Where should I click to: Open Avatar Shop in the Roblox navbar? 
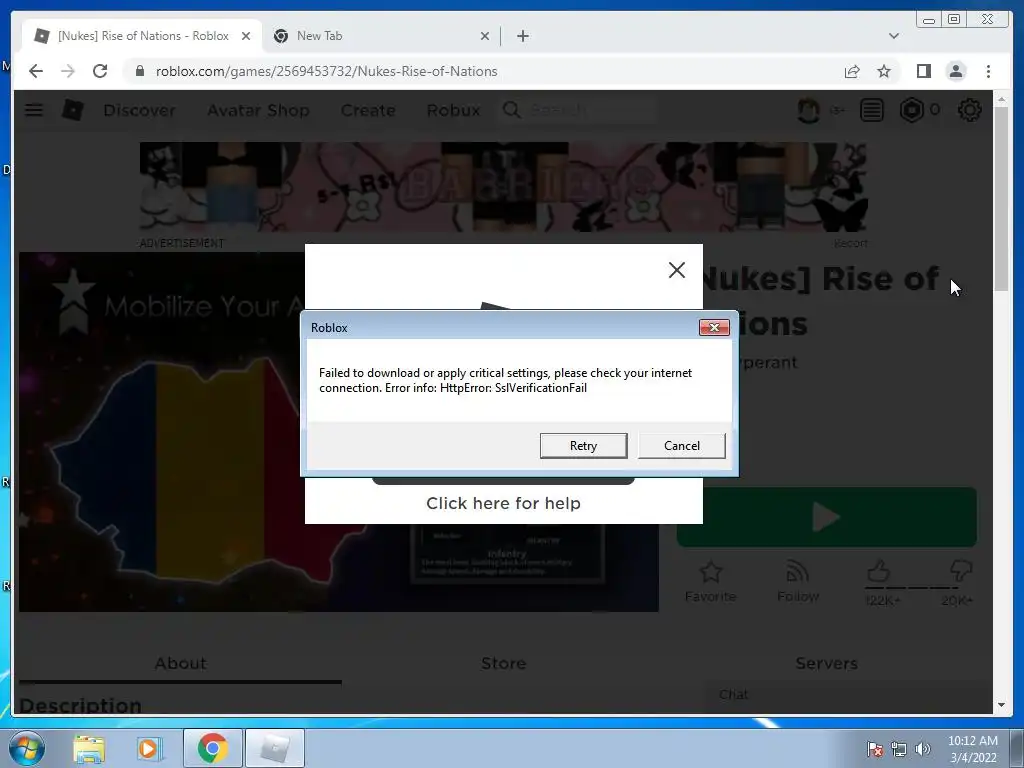coord(258,110)
